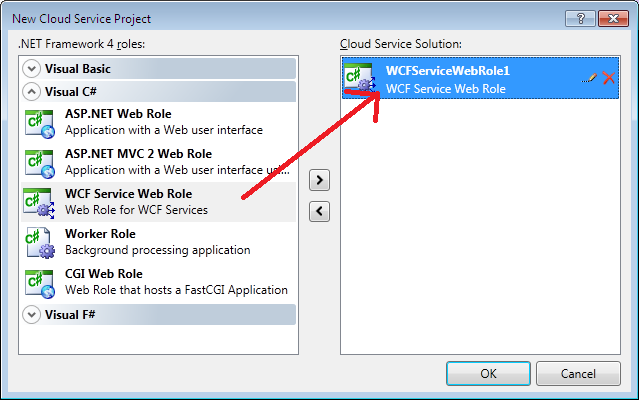
Task: Open help with the question mark button
Action: tap(580, 18)
